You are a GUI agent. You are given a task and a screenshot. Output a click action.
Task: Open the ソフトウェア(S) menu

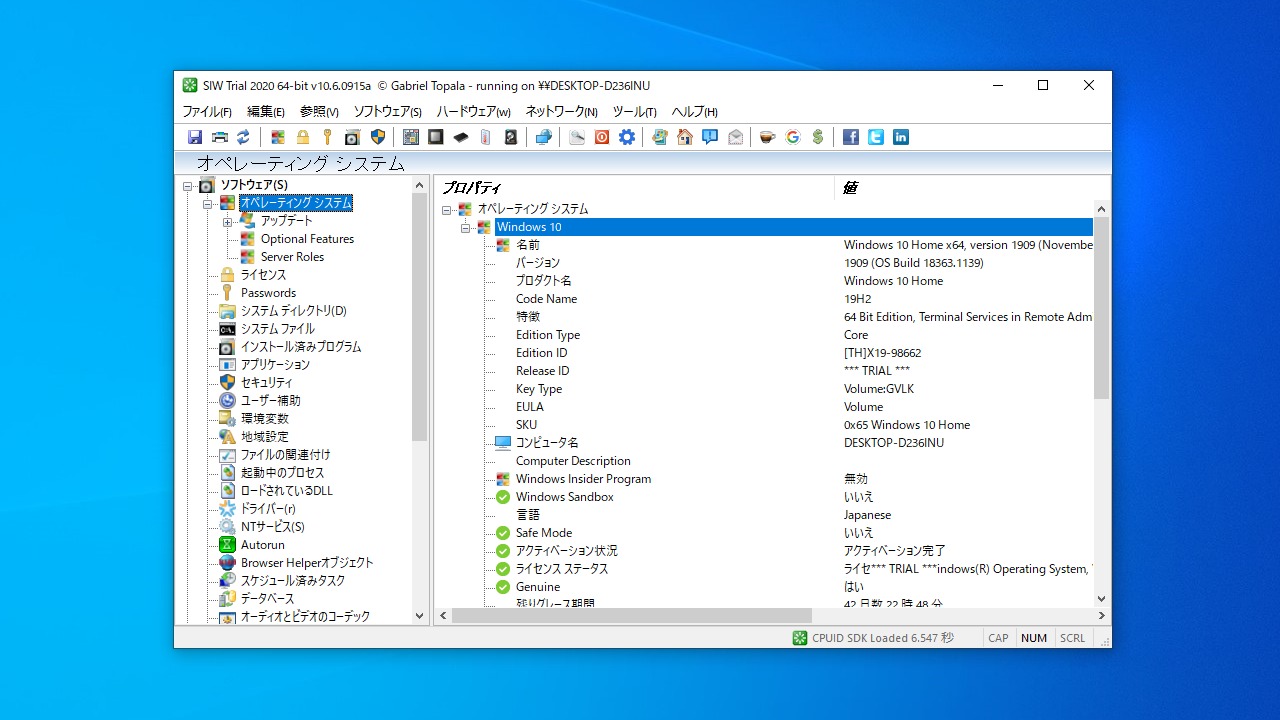(x=388, y=111)
